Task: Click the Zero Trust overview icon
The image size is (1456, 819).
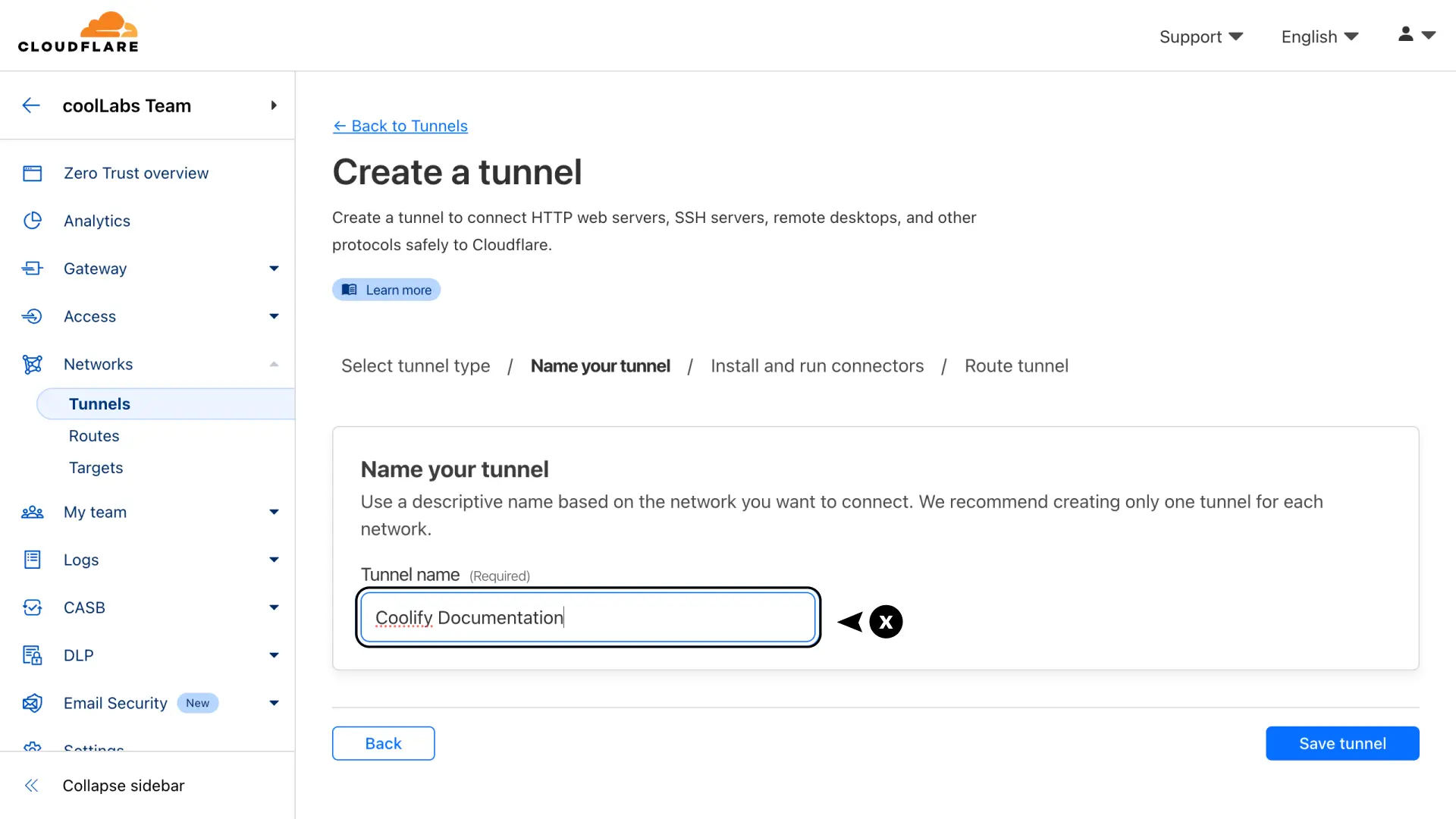Action: point(32,174)
